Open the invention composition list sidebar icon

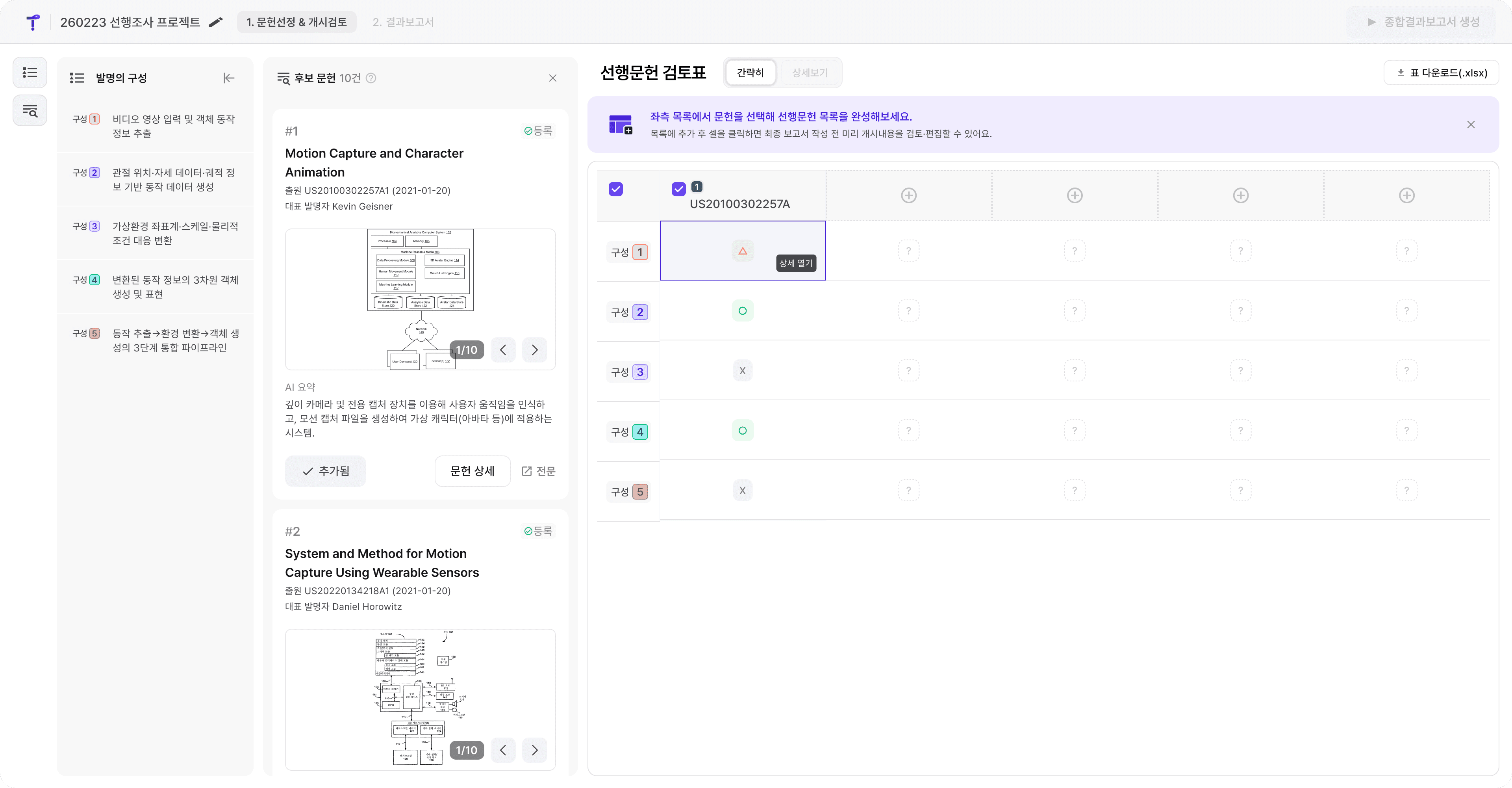pos(30,72)
